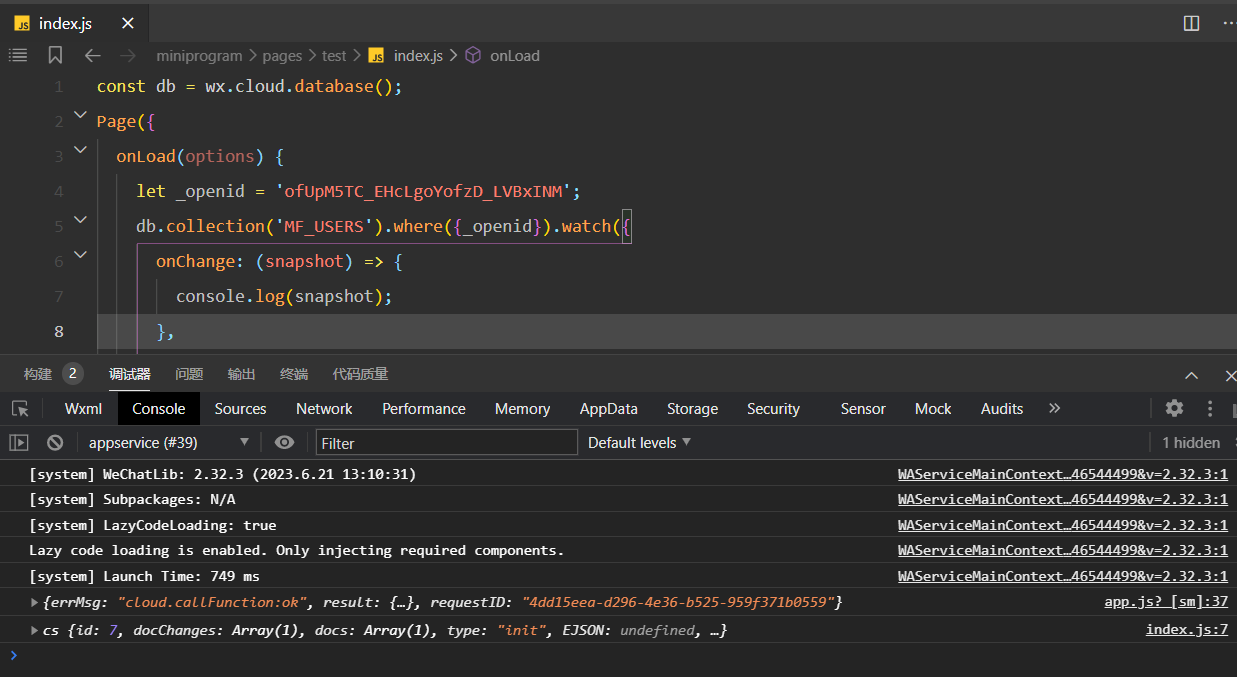Viewport: 1237px width, 677px height.
Task: Collapse the watch call on line 5
Action: tap(80, 219)
